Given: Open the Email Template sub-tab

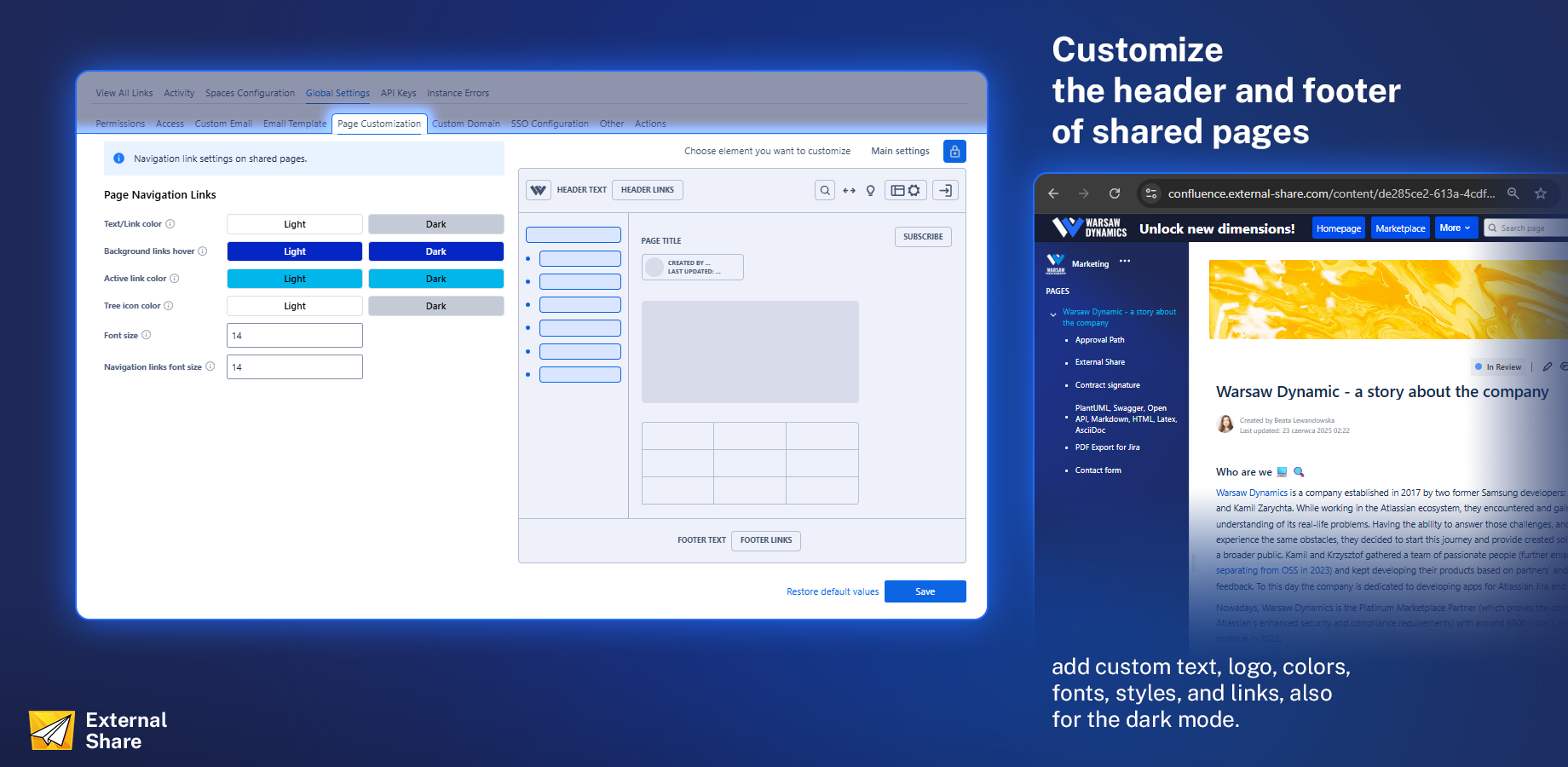Looking at the screenshot, I should [295, 124].
